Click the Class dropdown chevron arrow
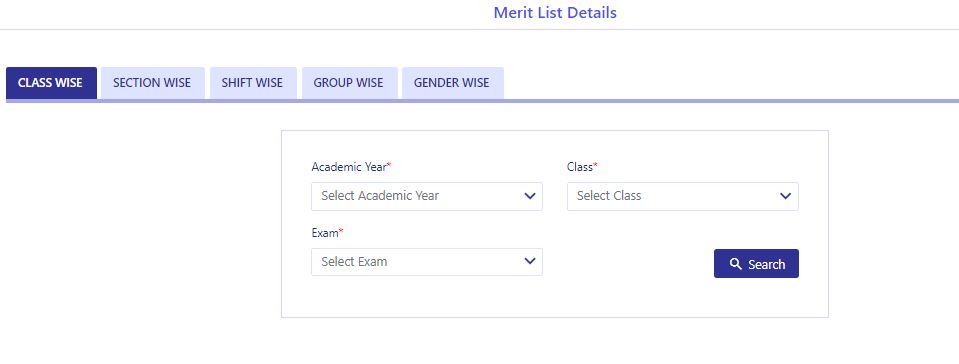This screenshot has height=364, width=959. 785,196
